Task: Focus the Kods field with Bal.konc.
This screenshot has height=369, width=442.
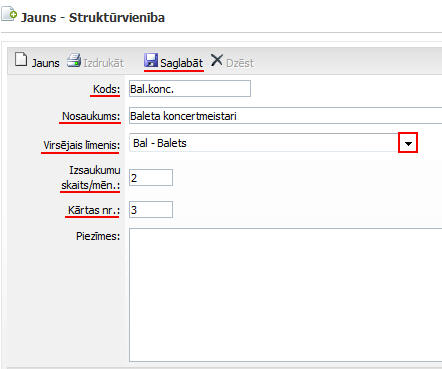Action: pos(190,89)
